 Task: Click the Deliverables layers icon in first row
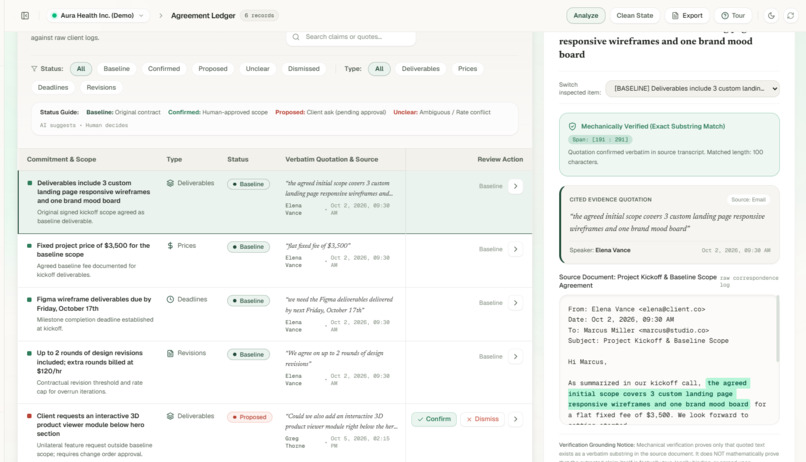tap(170, 183)
